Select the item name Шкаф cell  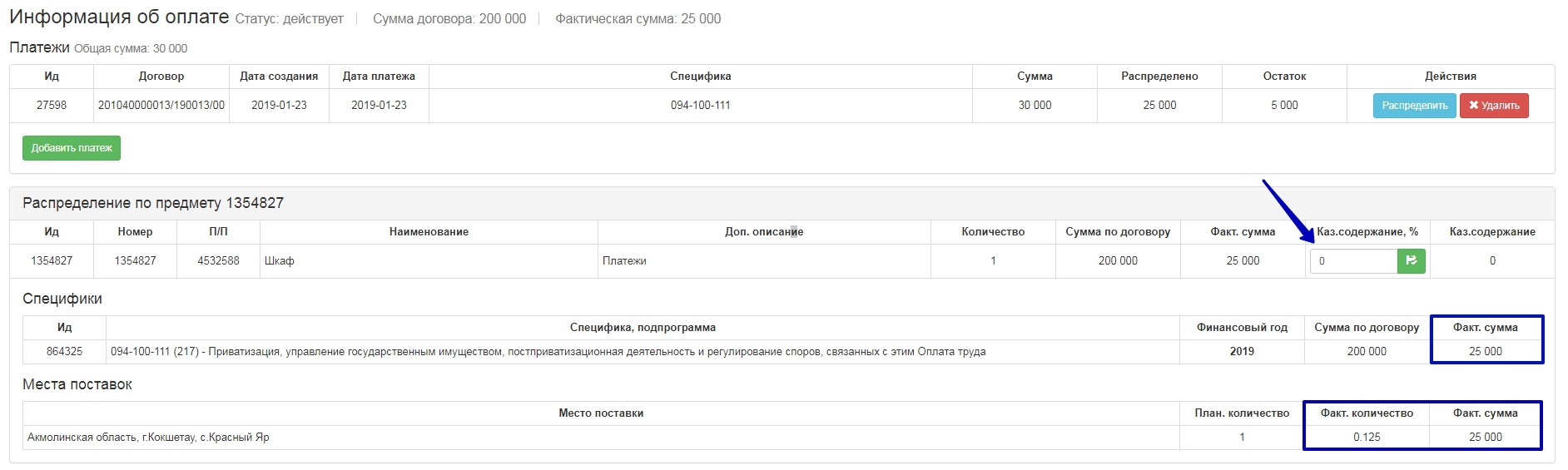point(280,261)
